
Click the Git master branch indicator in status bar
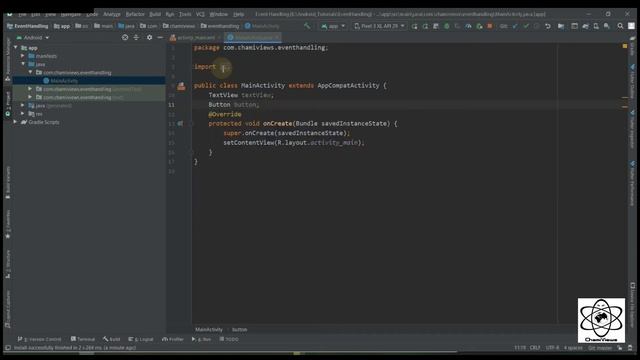click(x=600, y=348)
